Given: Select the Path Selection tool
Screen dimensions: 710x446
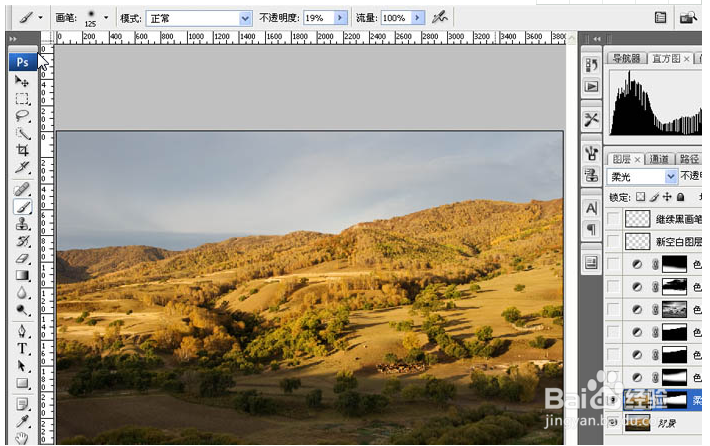Looking at the screenshot, I should [22, 366].
